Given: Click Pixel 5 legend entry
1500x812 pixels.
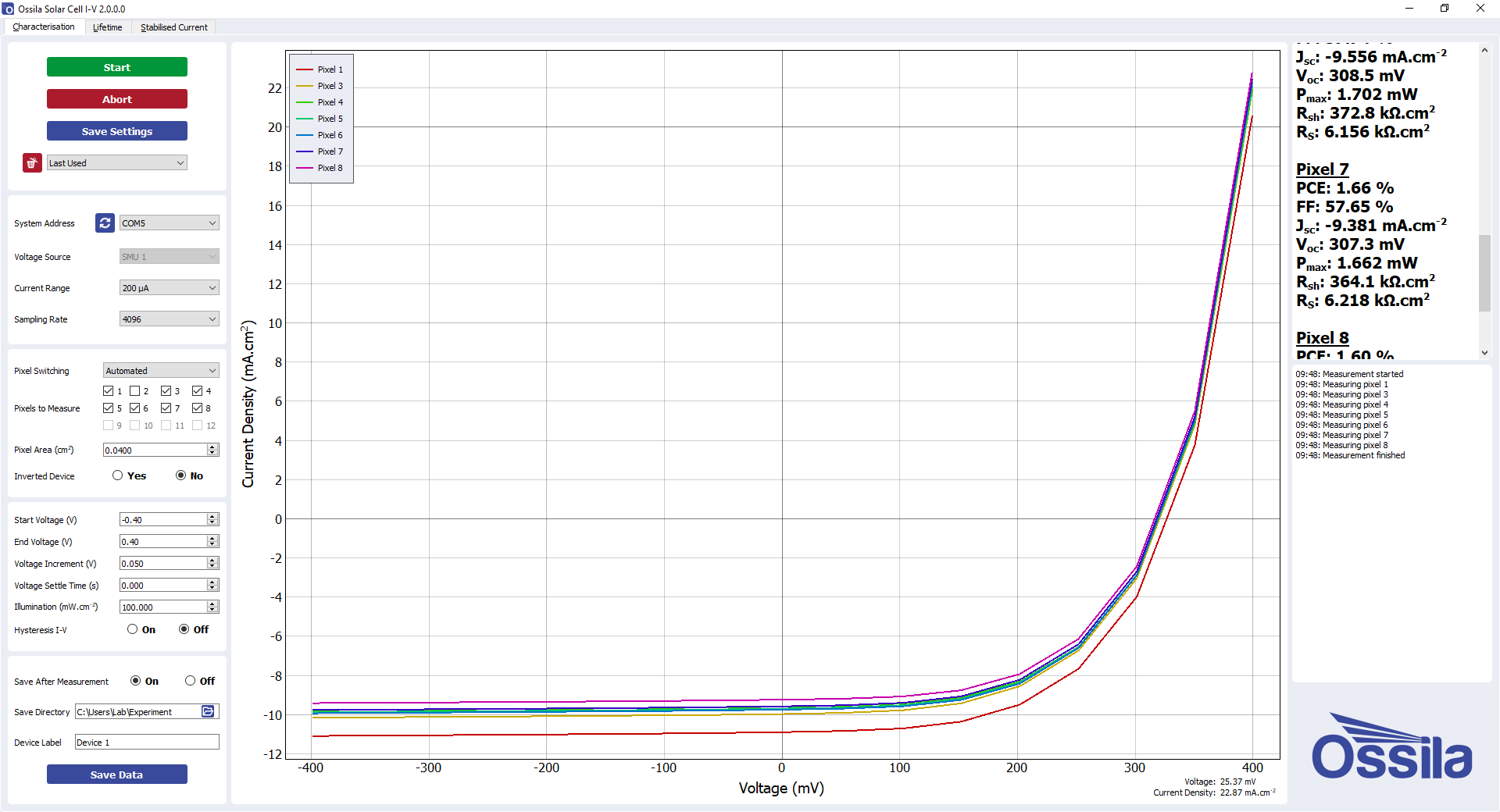Looking at the screenshot, I should (x=320, y=119).
